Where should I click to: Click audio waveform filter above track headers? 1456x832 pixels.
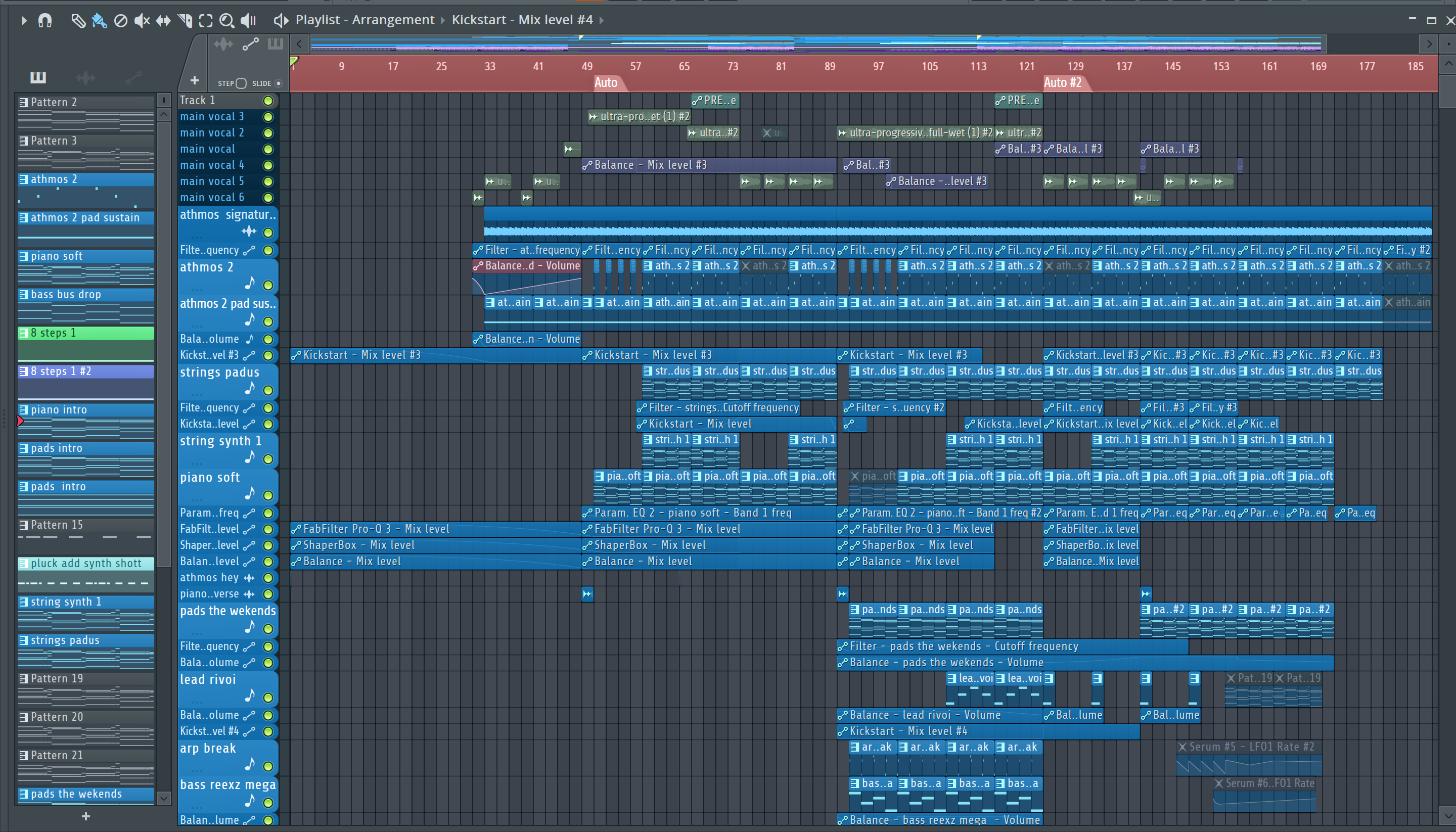click(x=223, y=44)
